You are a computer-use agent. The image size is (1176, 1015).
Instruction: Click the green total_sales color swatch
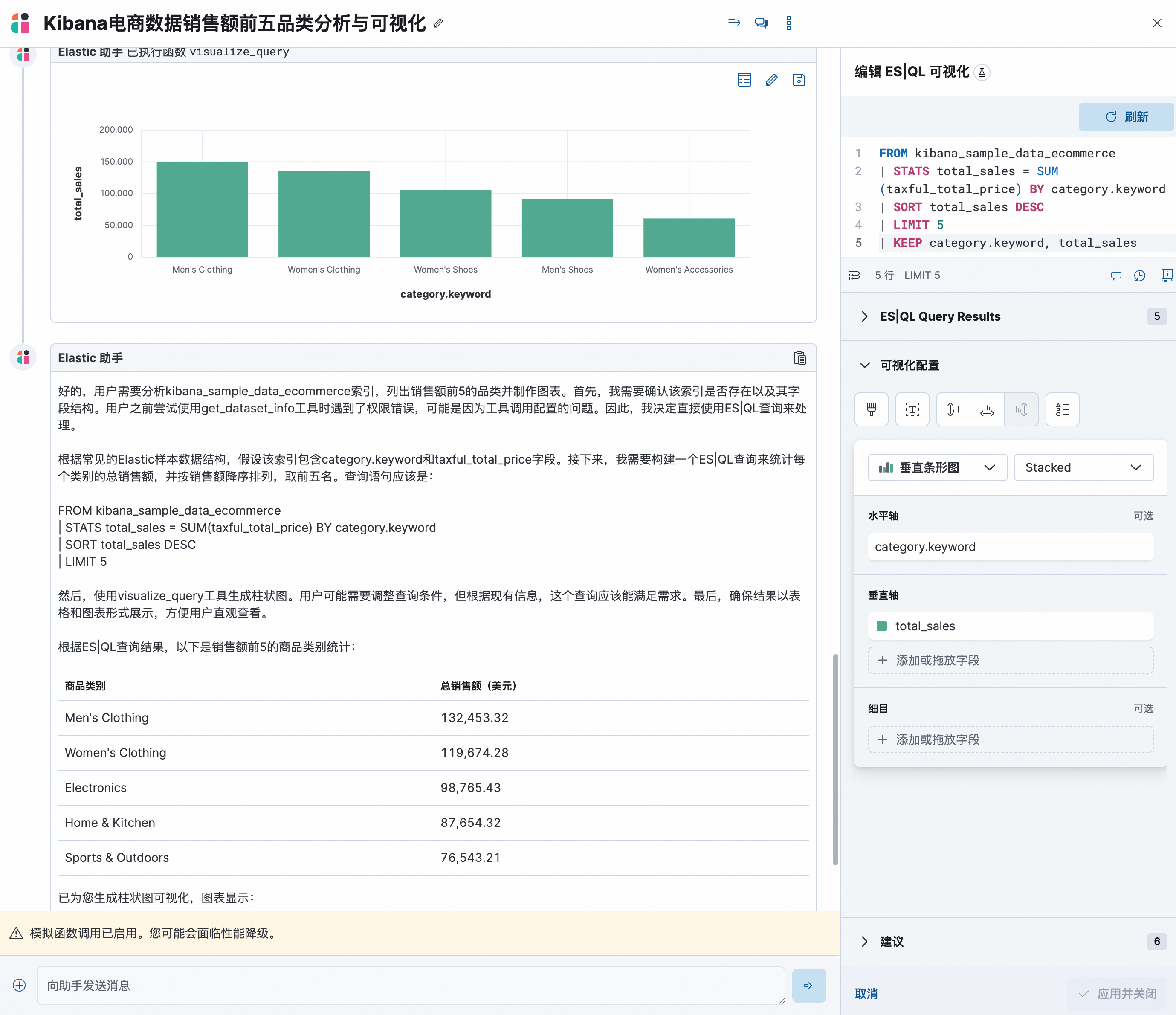click(x=882, y=626)
